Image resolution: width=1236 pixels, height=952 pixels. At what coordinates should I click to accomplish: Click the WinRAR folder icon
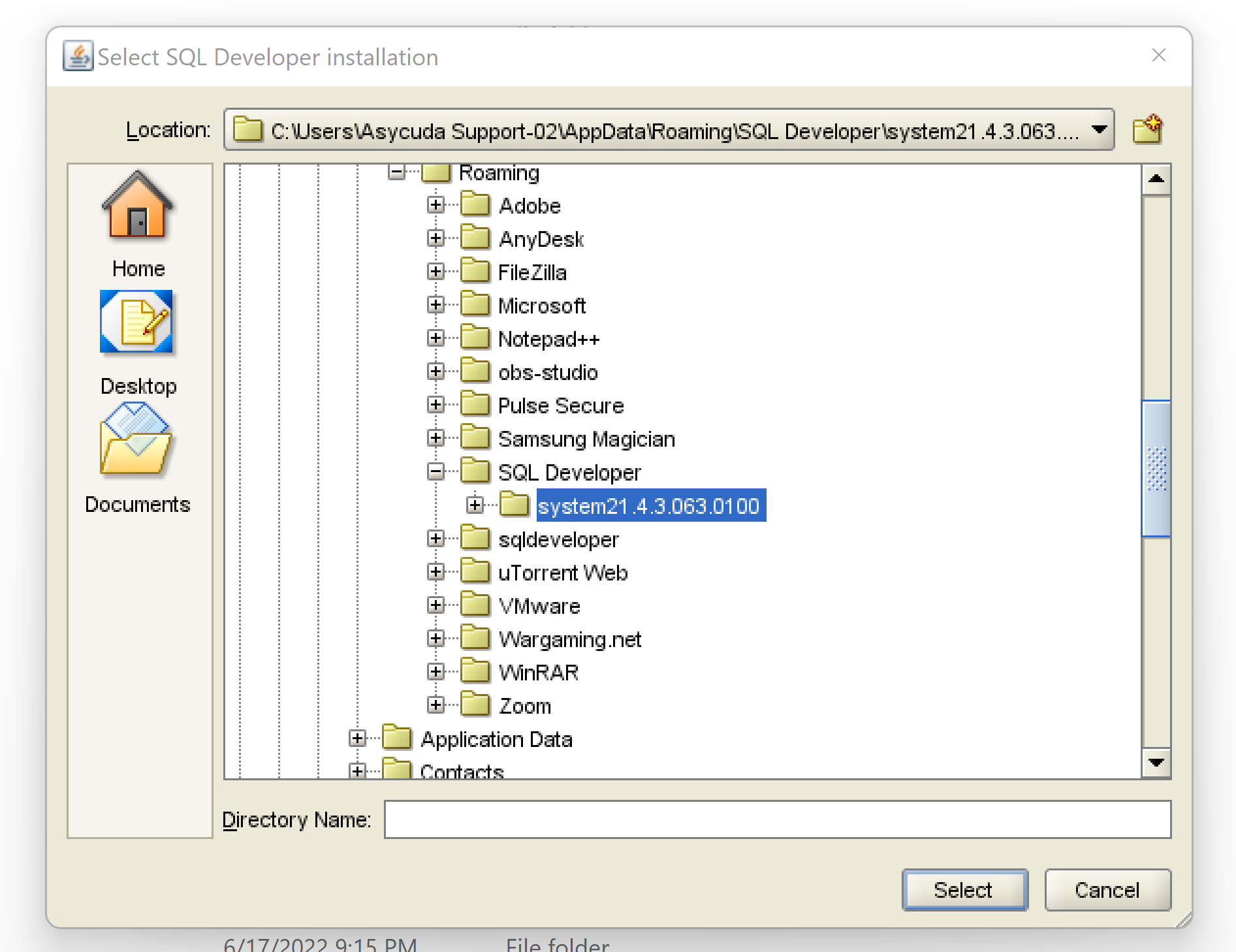pyautogui.click(x=475, y=671)
